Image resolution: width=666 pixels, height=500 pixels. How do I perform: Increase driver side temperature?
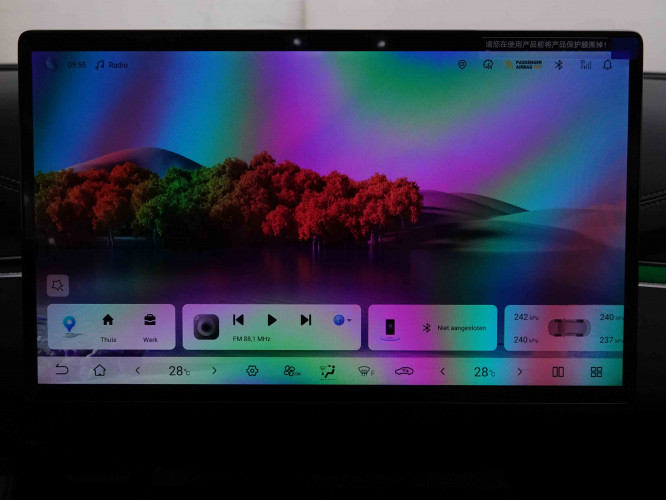(213, 371)
